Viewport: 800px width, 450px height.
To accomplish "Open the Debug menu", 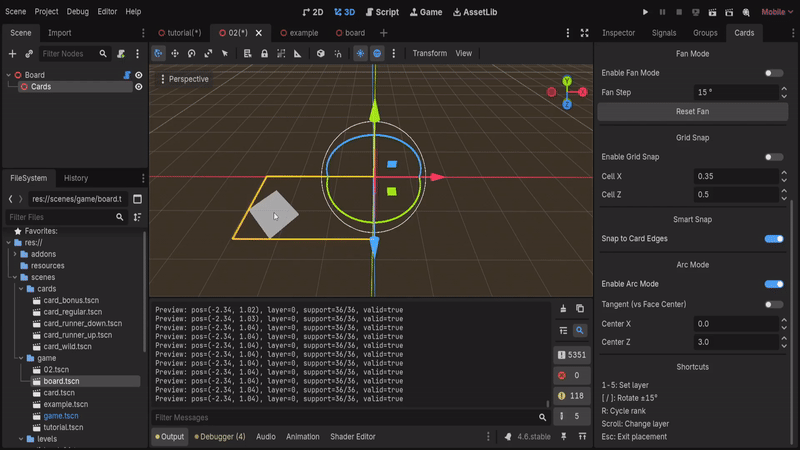I will coord(77,12).
